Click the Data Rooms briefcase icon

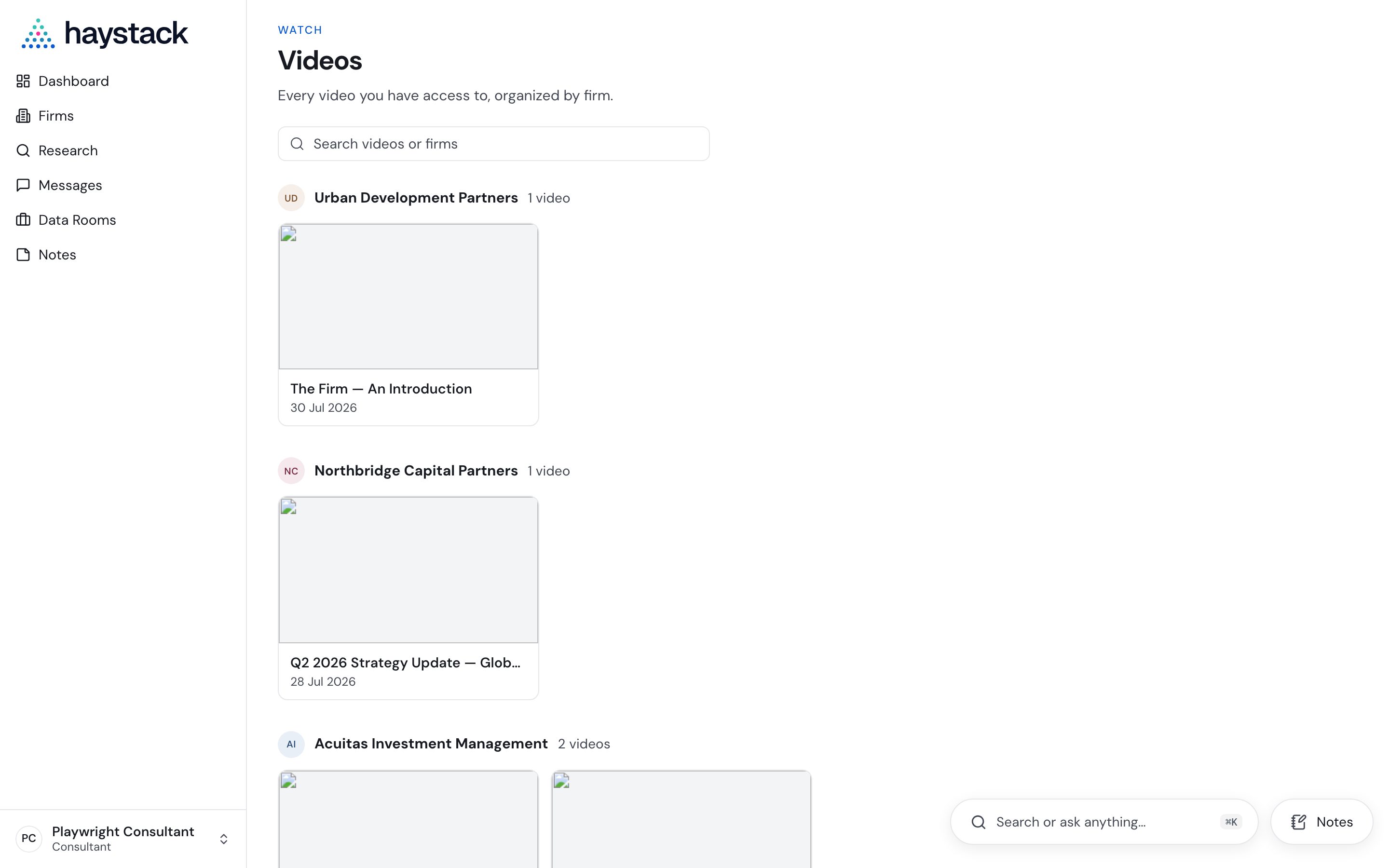click(x=23, y=220)
